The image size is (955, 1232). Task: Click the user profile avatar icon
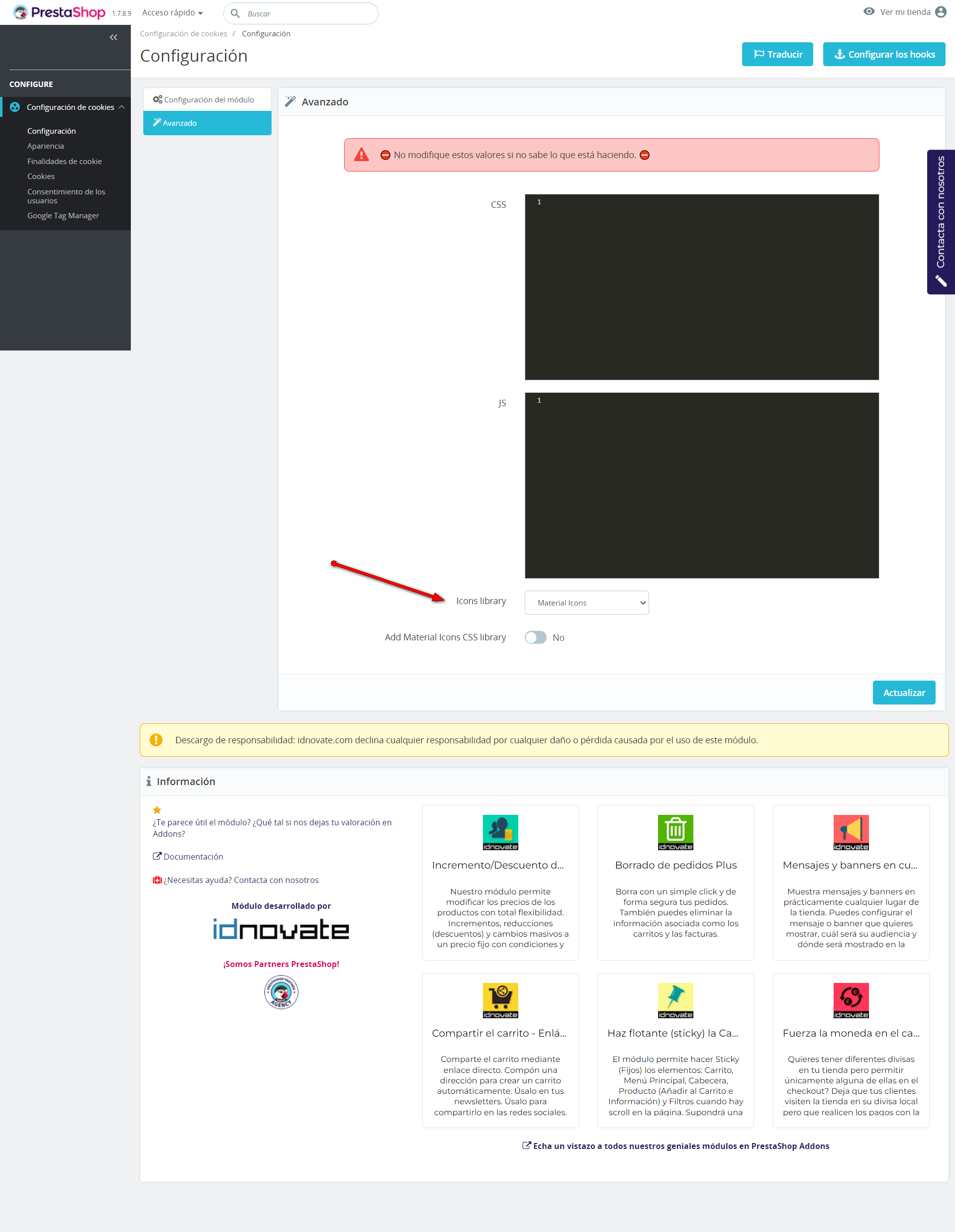(x=940, y=12)
